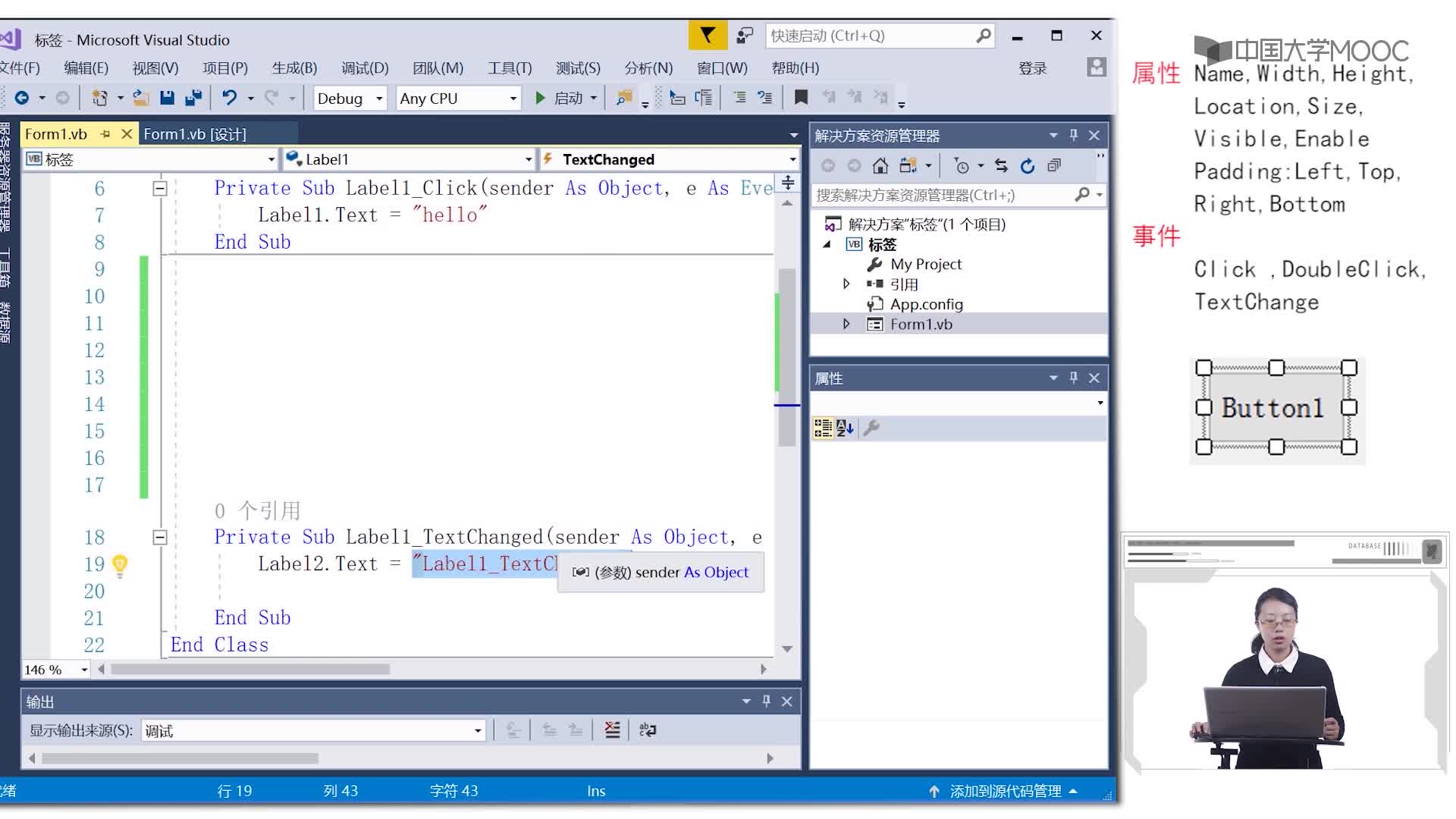Select My Project in Solution Explorer

926,264
